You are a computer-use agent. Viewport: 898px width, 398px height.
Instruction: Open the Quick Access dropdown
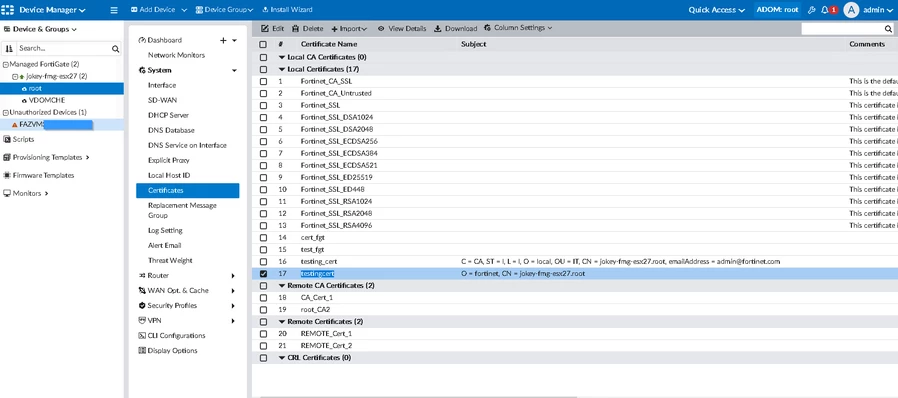click(716, 10)
